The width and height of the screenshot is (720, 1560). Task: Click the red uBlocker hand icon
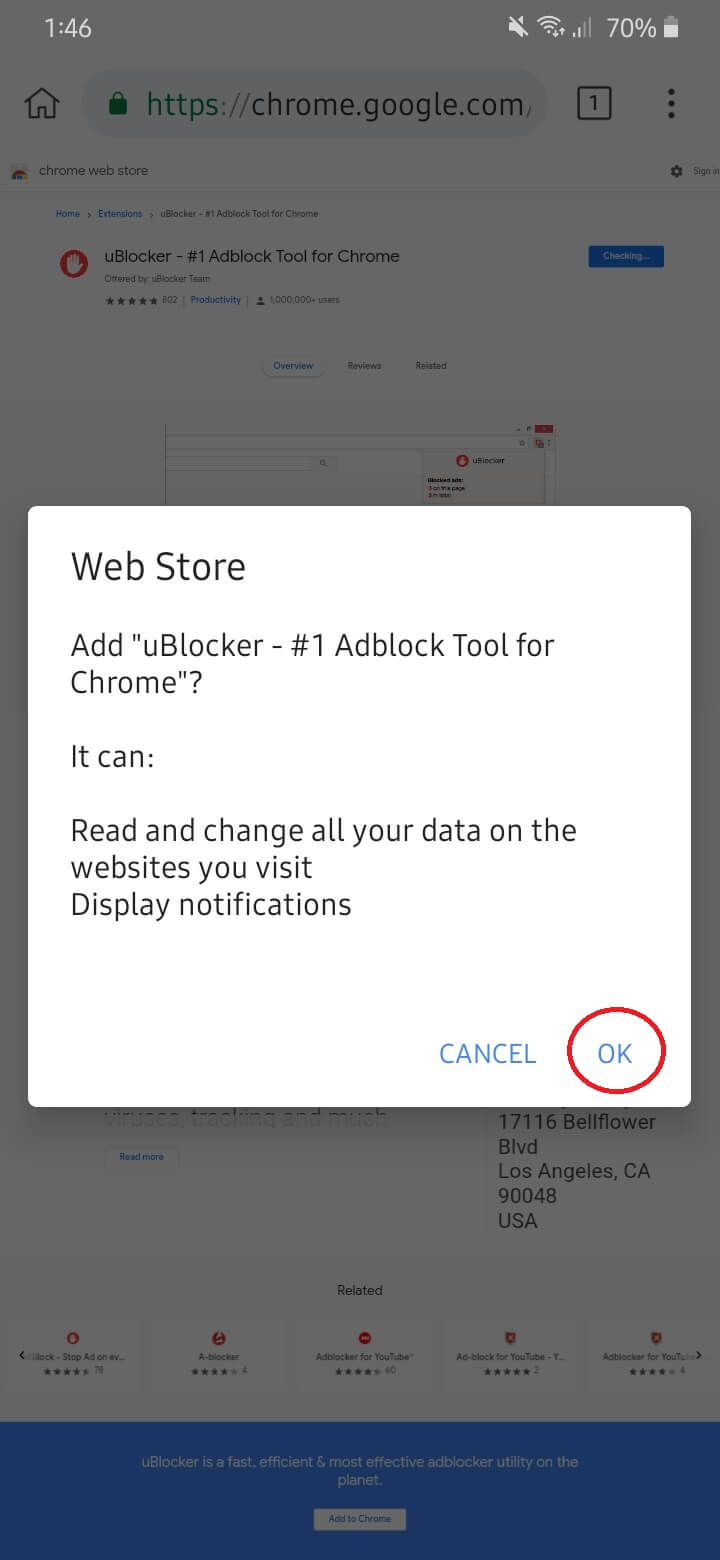pos(75,263)
